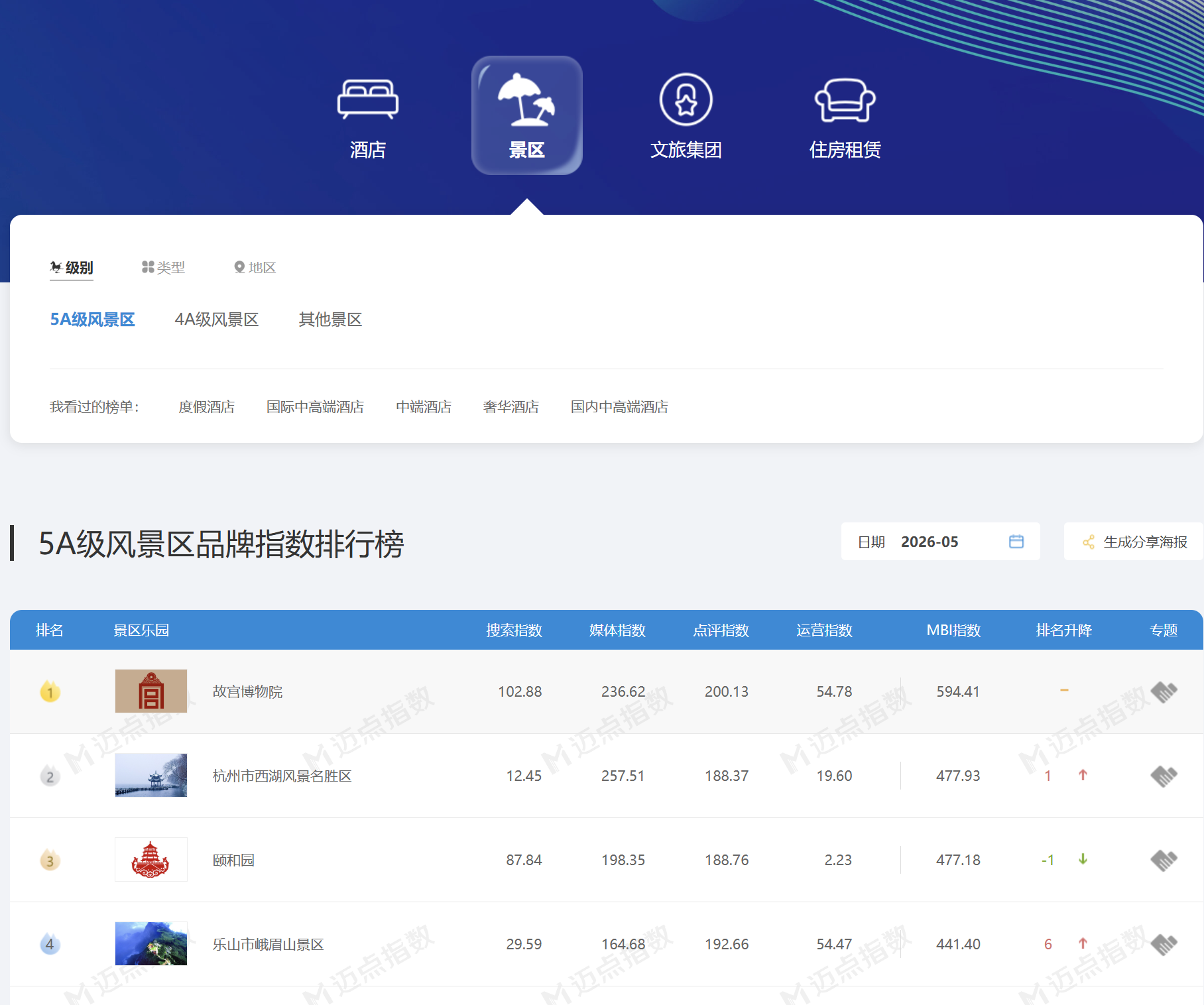Open the 国际中高端酒店 viewed list link
The image size is (1204, 1005).
coord(316,406)
